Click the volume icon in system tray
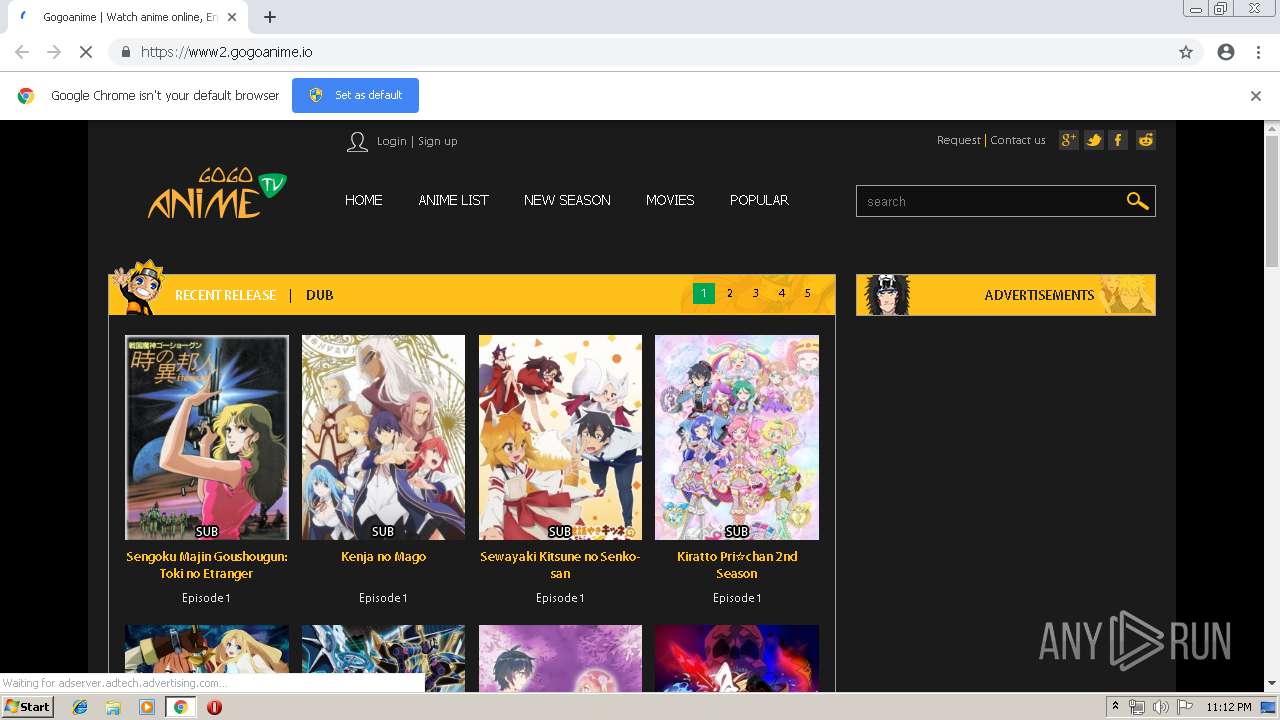This screenshot has height=720, width=1280. tap(1160, 707)
